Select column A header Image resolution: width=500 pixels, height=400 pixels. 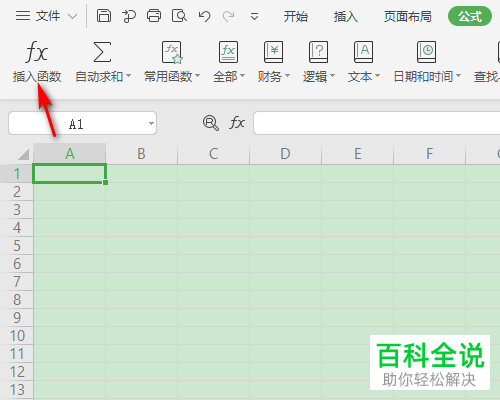(x=69, y=154)
